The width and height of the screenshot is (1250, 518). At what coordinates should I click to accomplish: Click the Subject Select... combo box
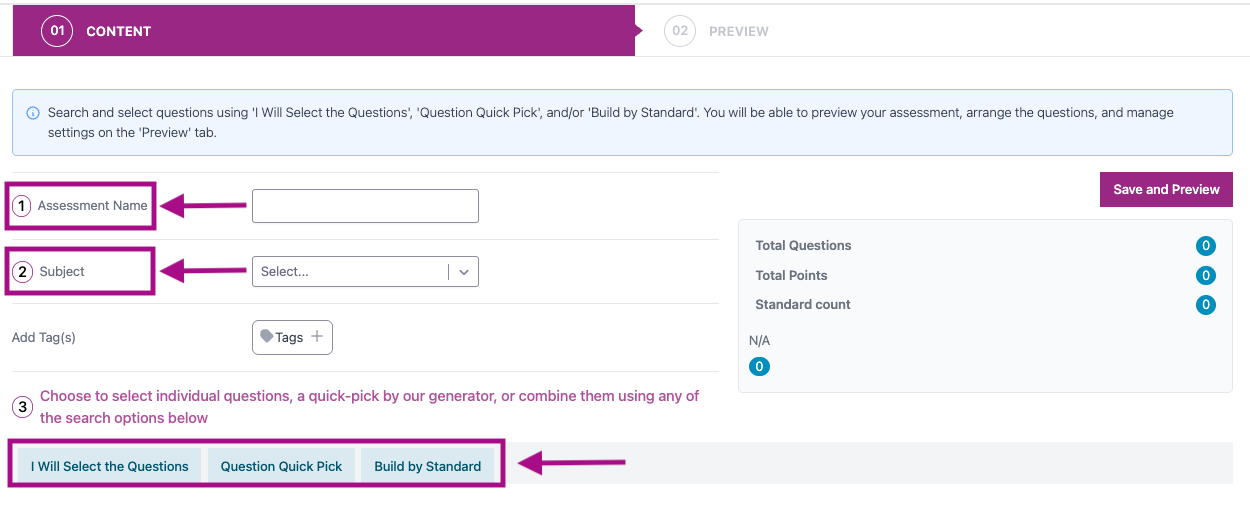pos(350,272)
